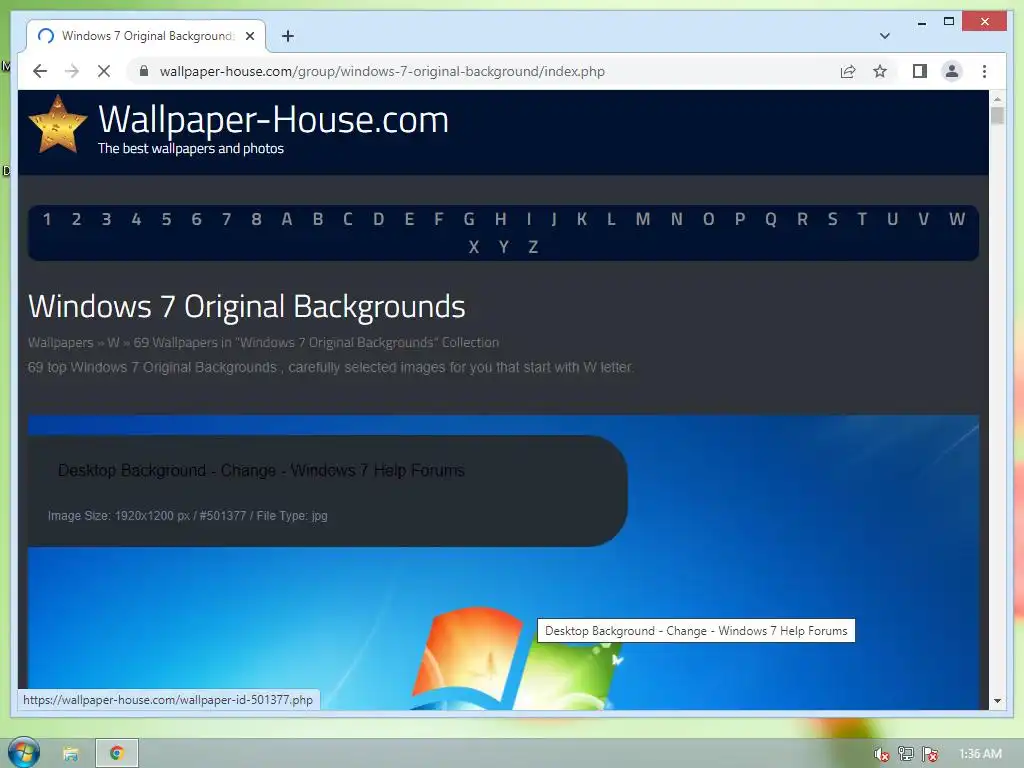The width and height of the screenshot is (1024, 768).
Task: Open the letter O index
Action: pyautogui.click(x=709, y=219)
